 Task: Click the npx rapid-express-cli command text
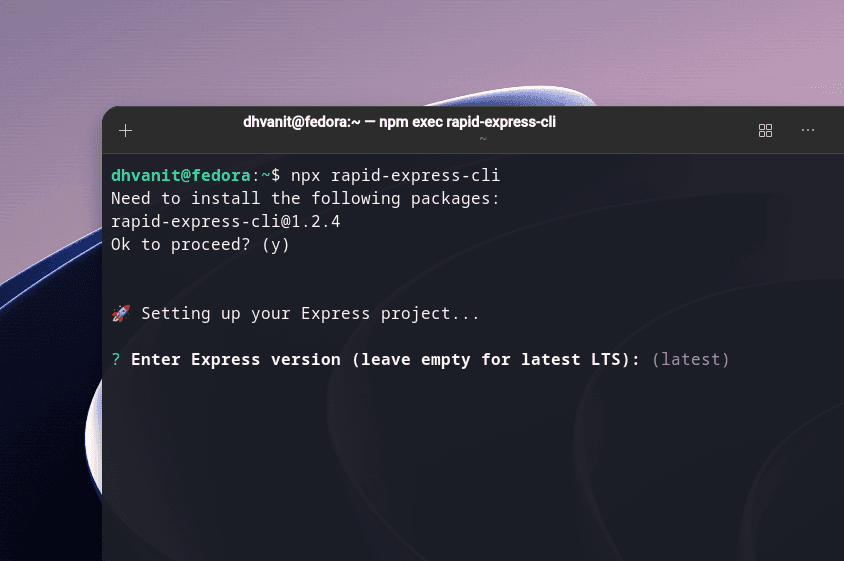click(396, 176)
